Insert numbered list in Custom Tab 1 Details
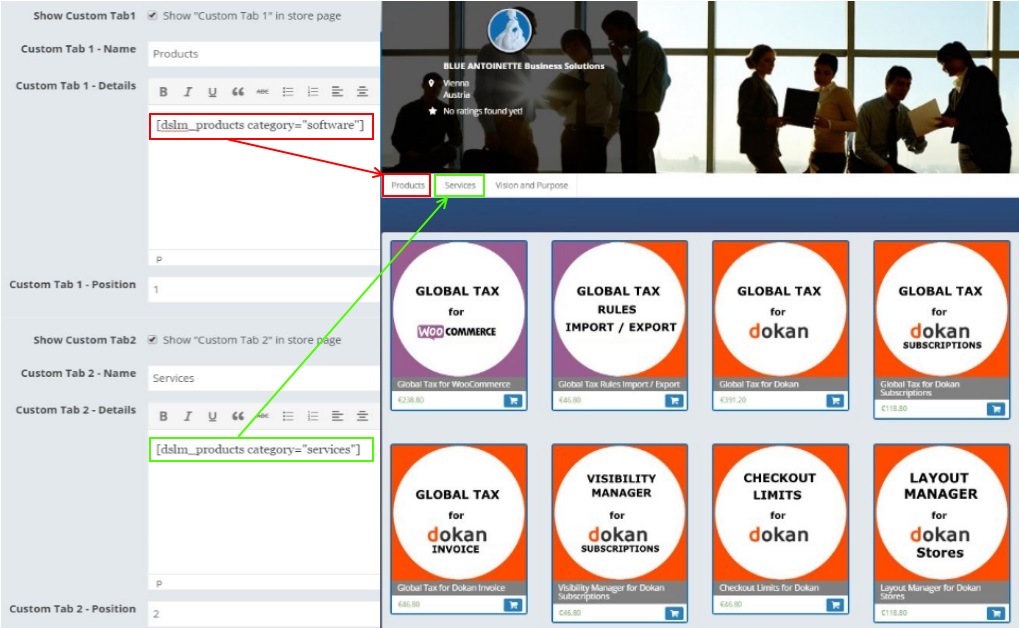 (313, 92)
